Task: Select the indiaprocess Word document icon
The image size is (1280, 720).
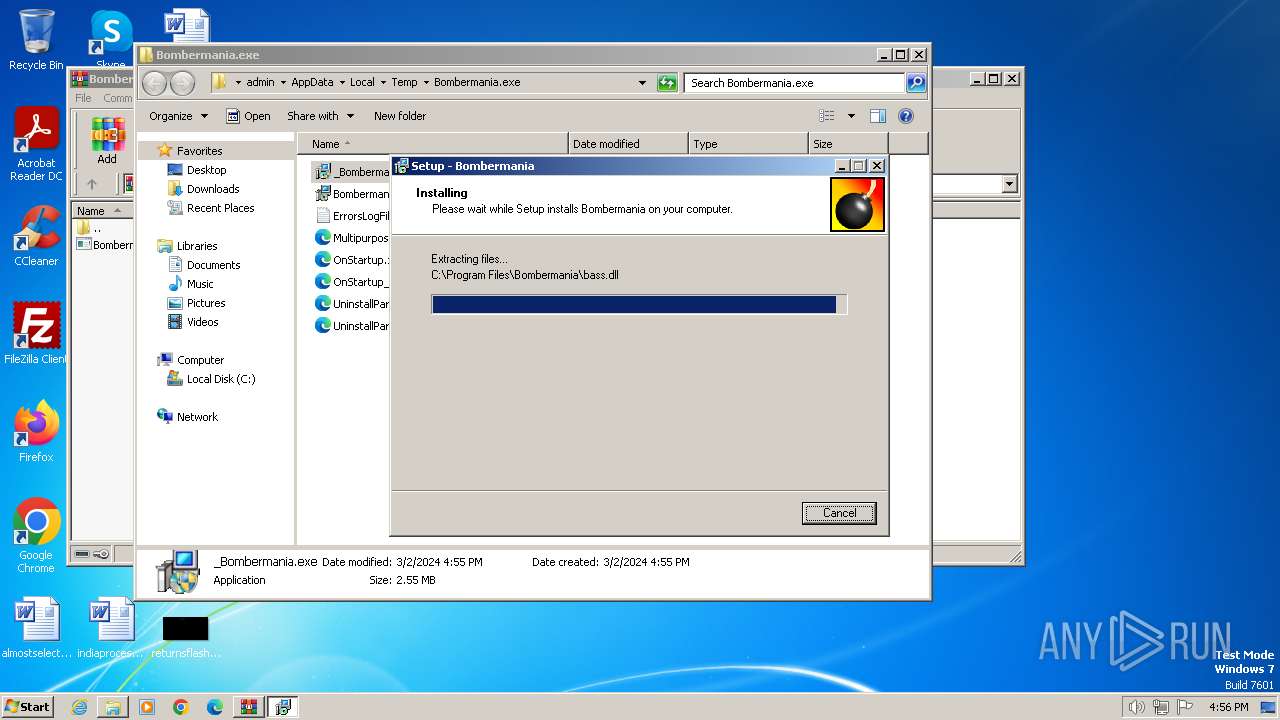Action: pyautogui.click(x=111, y=628)
